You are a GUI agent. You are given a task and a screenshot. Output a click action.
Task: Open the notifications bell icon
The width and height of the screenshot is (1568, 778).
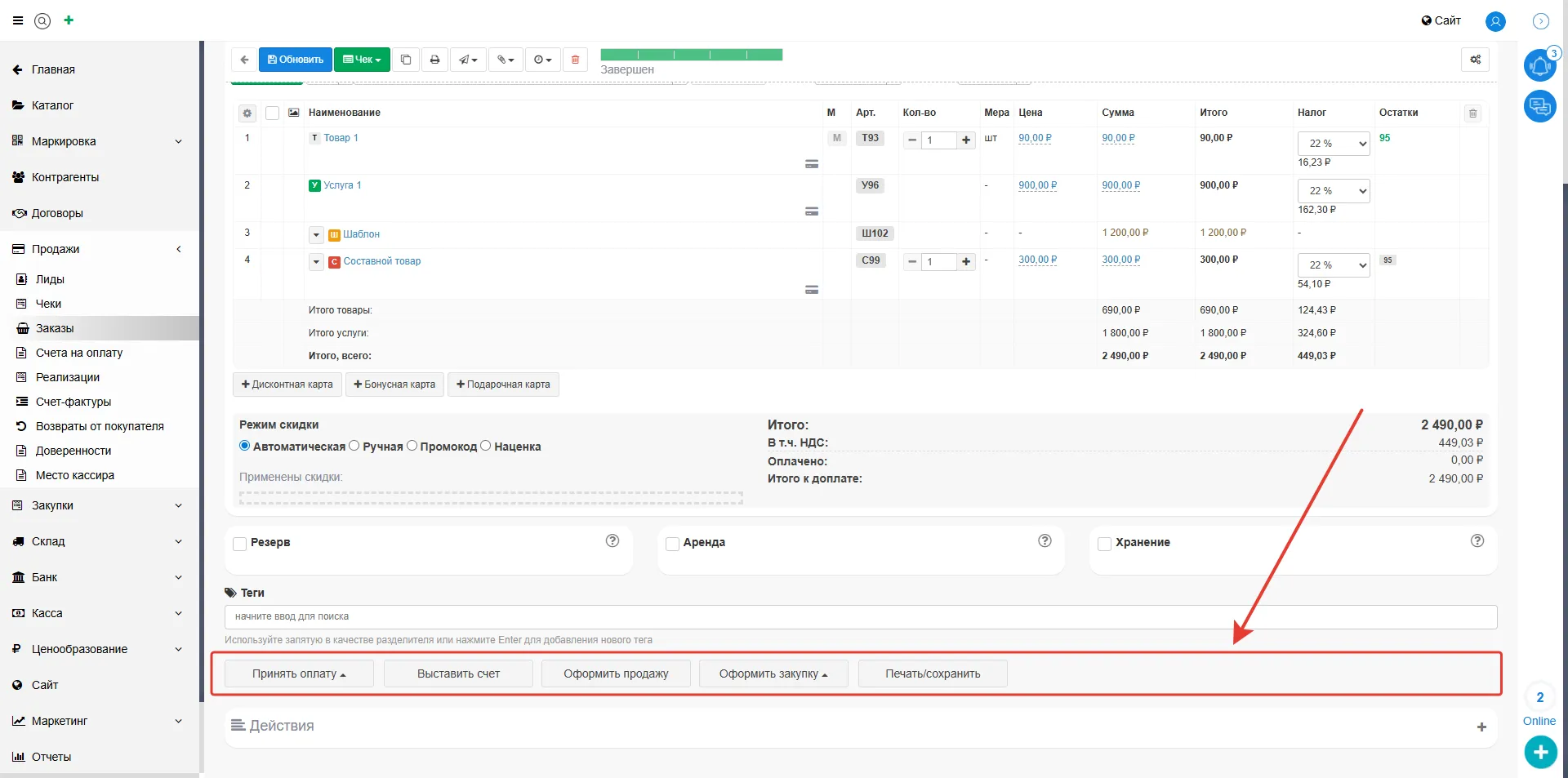[1539, 65]
